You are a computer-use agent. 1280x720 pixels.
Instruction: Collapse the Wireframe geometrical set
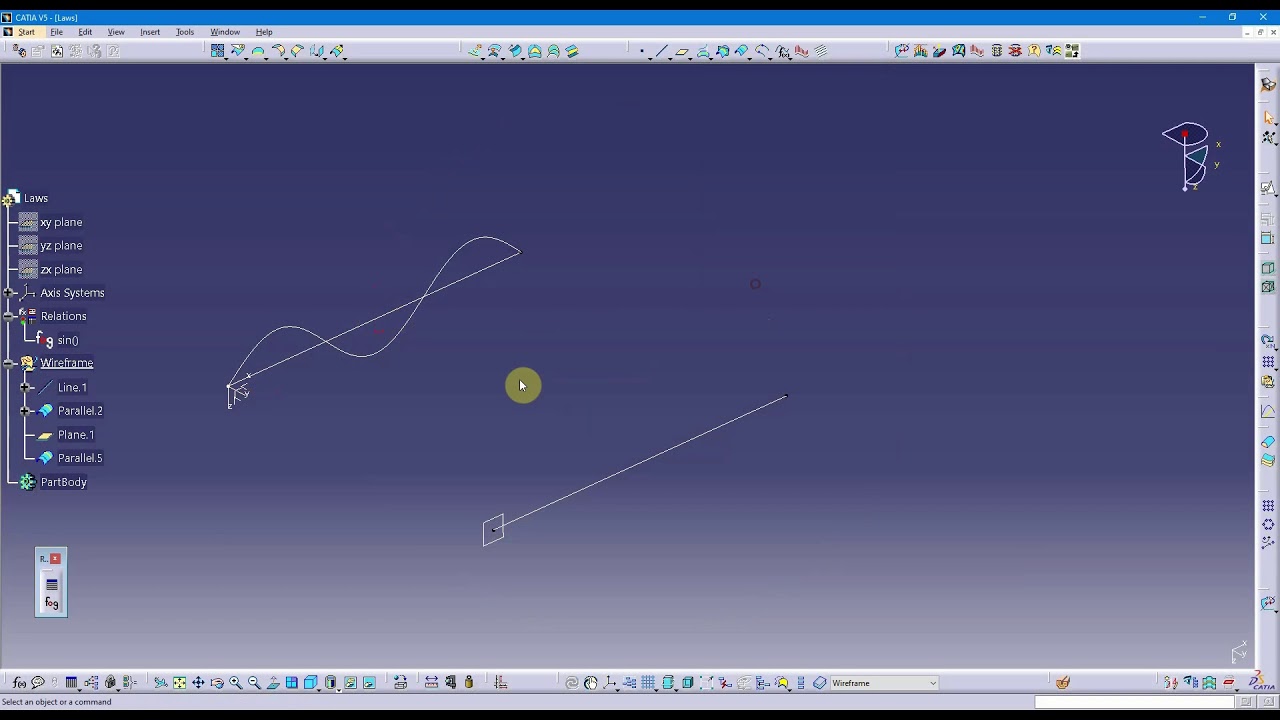click(x=9, y=363)
